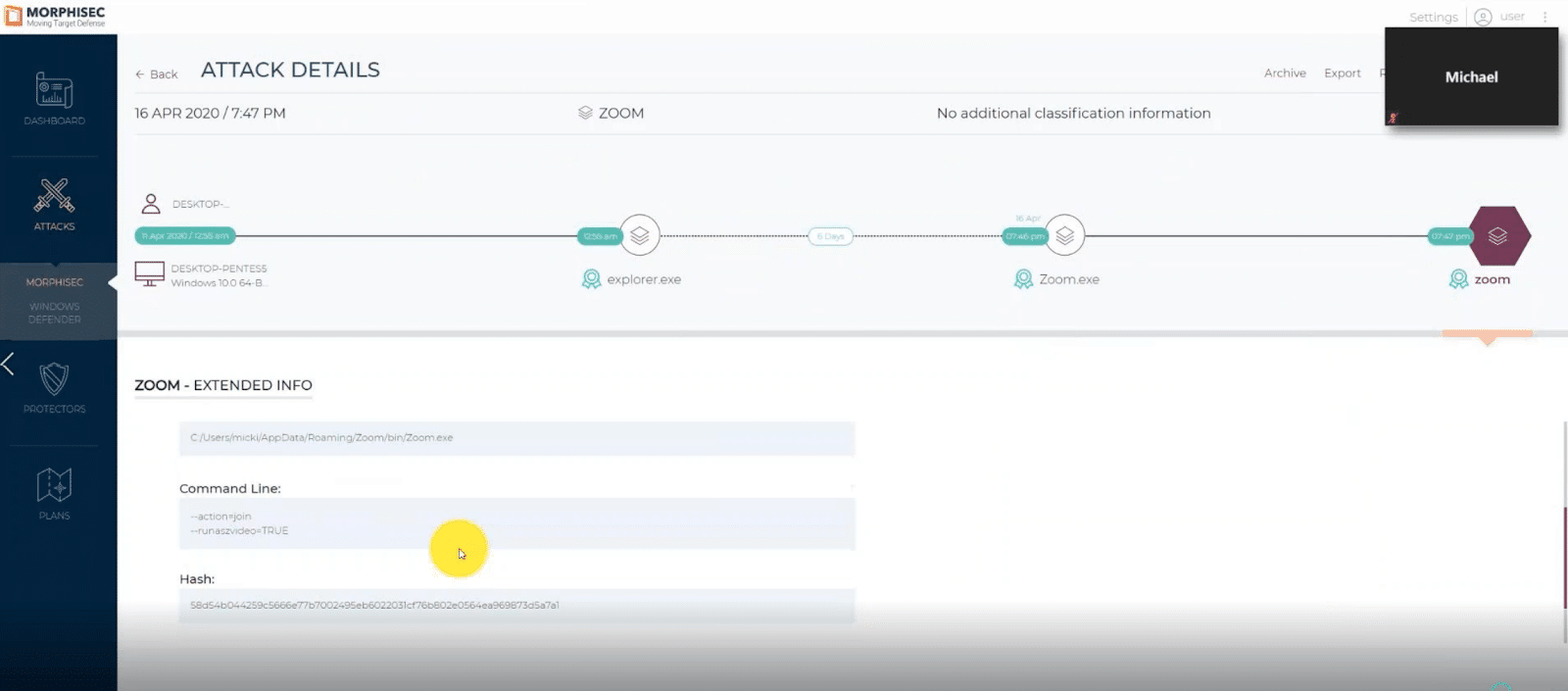
Task: Select the Morphisec tab under Attacks
Action: click(x=55, y=282)
